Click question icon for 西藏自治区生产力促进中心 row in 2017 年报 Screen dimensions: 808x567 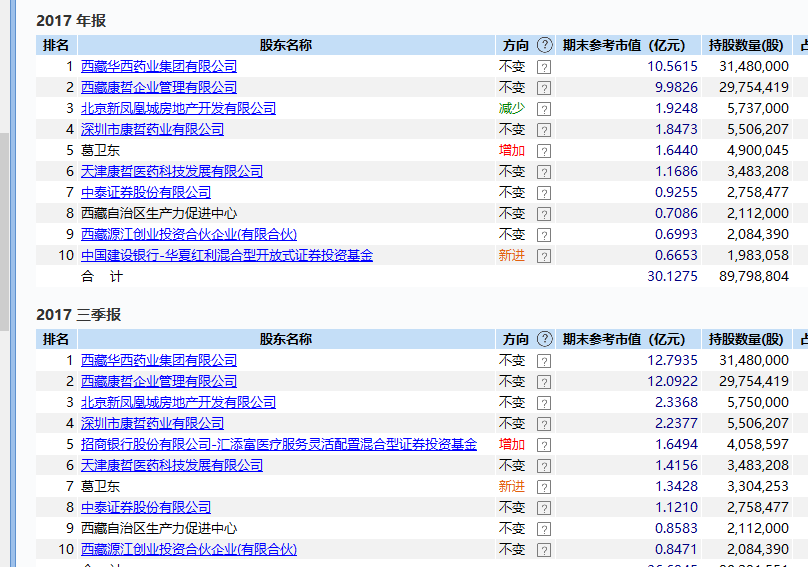(544, 214)
